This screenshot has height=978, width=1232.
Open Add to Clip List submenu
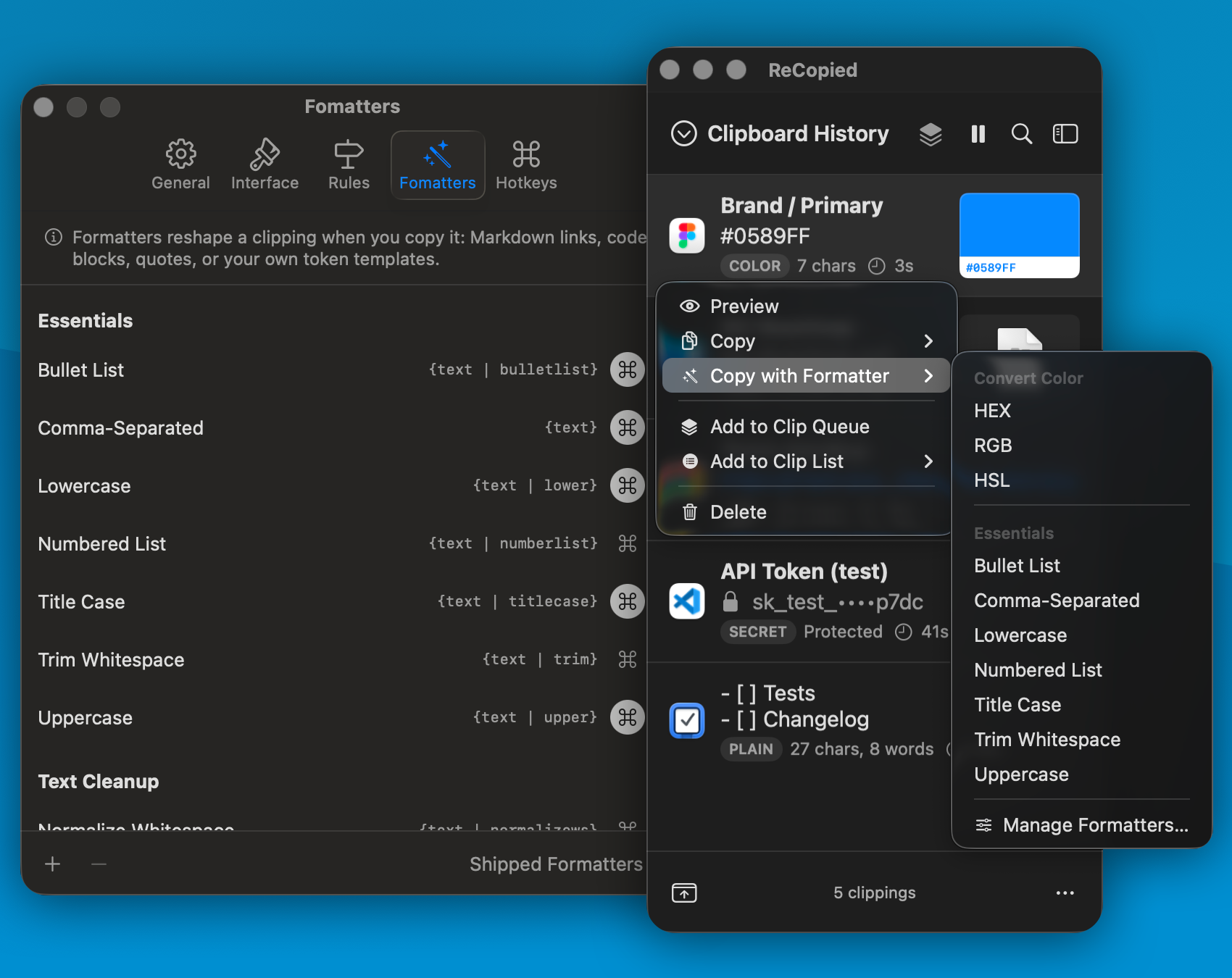pos(806,461)
